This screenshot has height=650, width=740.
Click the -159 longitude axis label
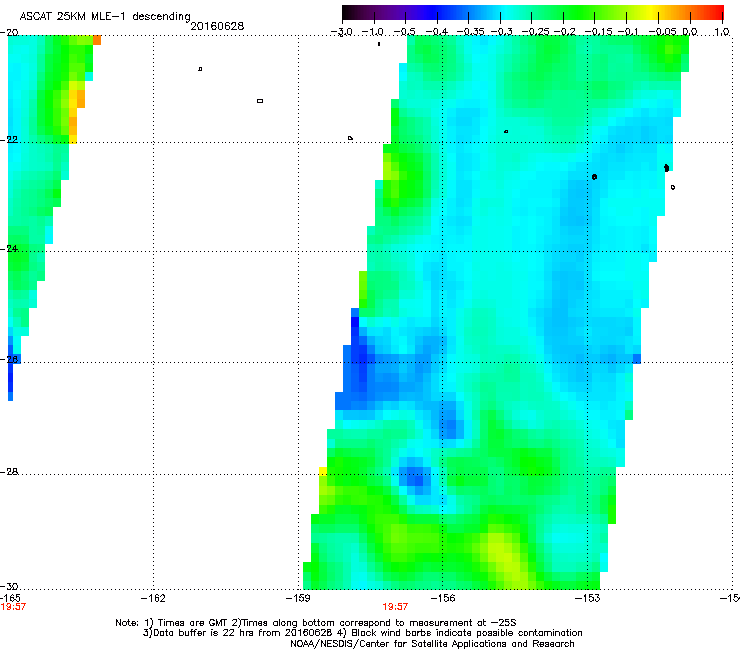tap(298, 598)
